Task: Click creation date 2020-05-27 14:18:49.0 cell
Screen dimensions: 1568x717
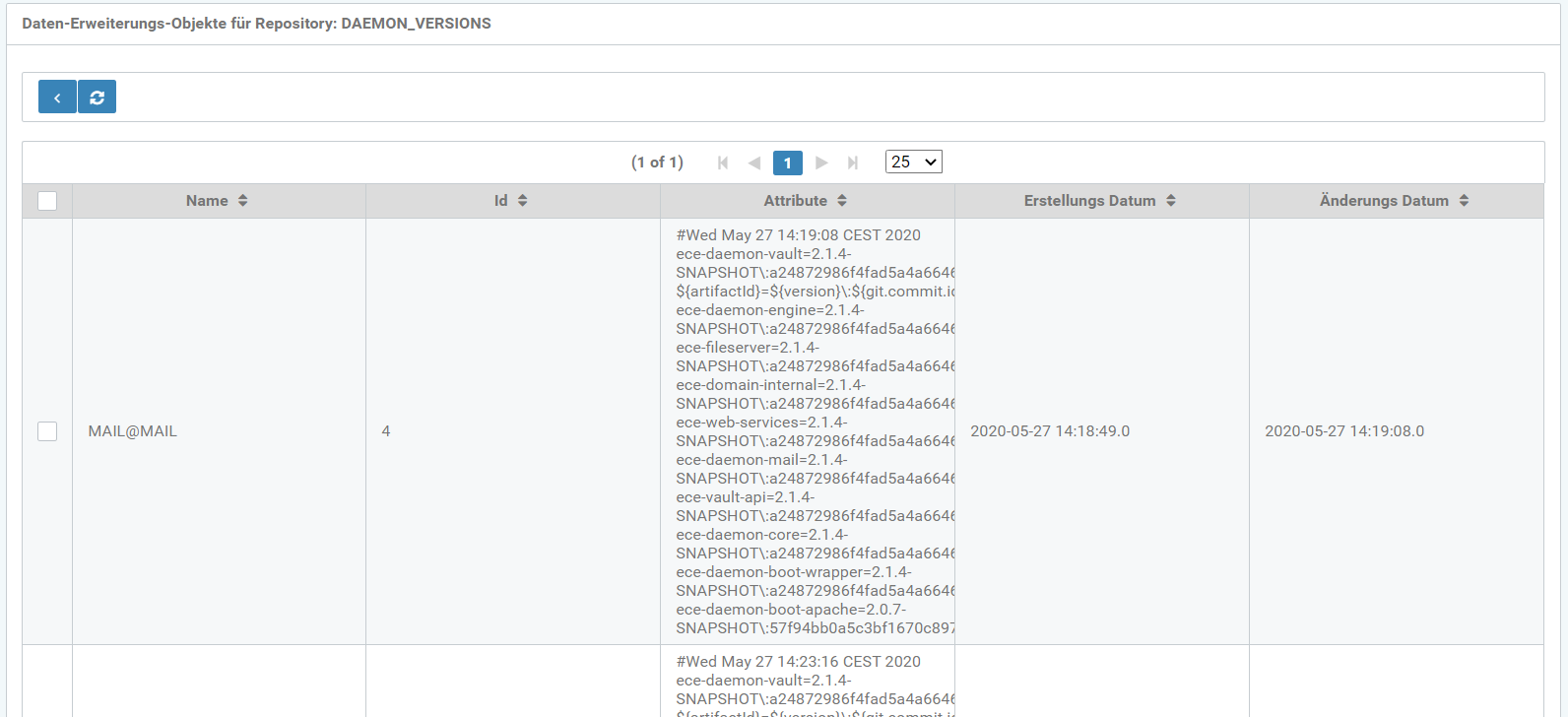Action: [1050, 431]
